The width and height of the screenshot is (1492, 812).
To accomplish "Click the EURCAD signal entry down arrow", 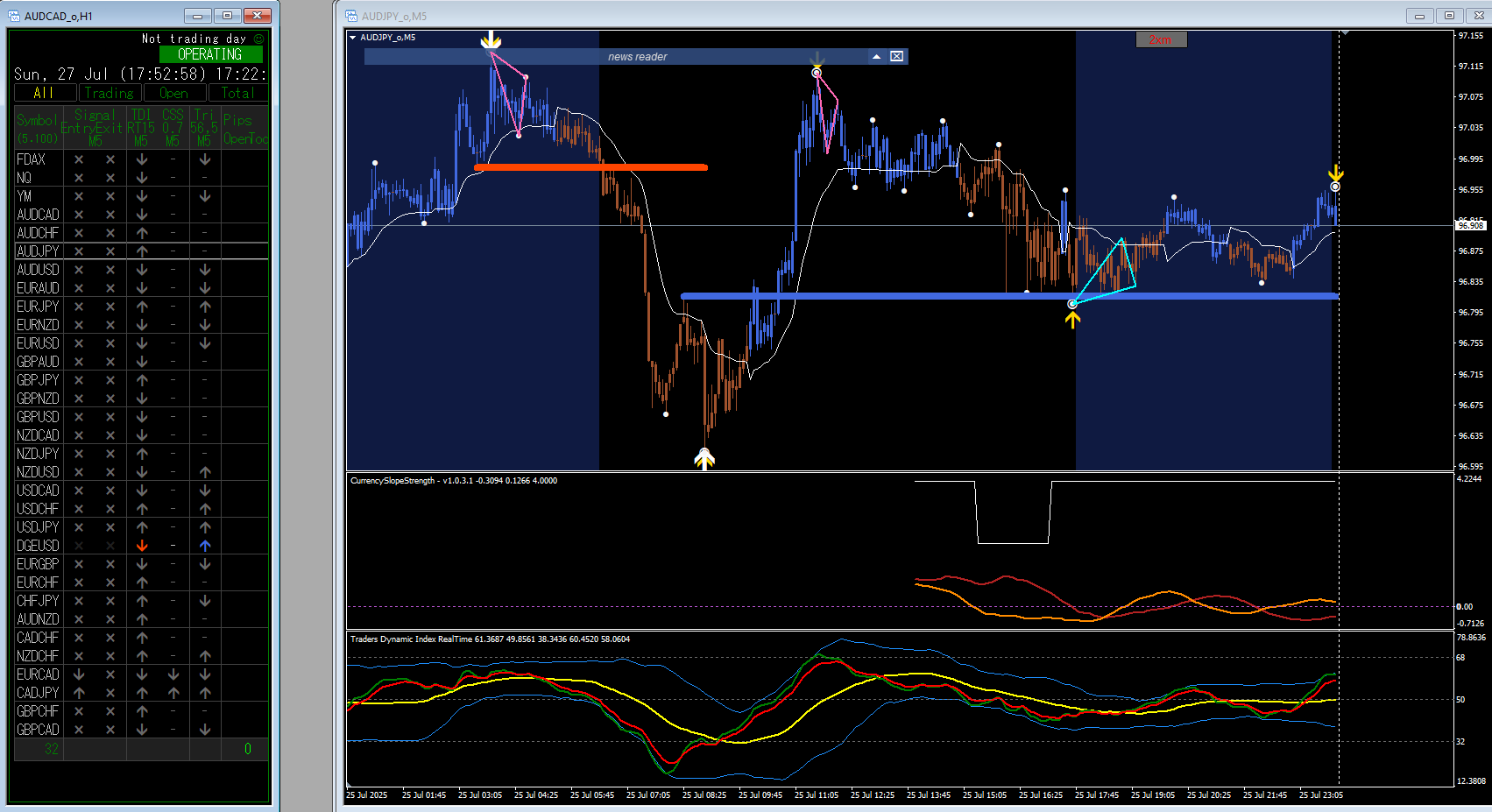I will pos(79,674).
